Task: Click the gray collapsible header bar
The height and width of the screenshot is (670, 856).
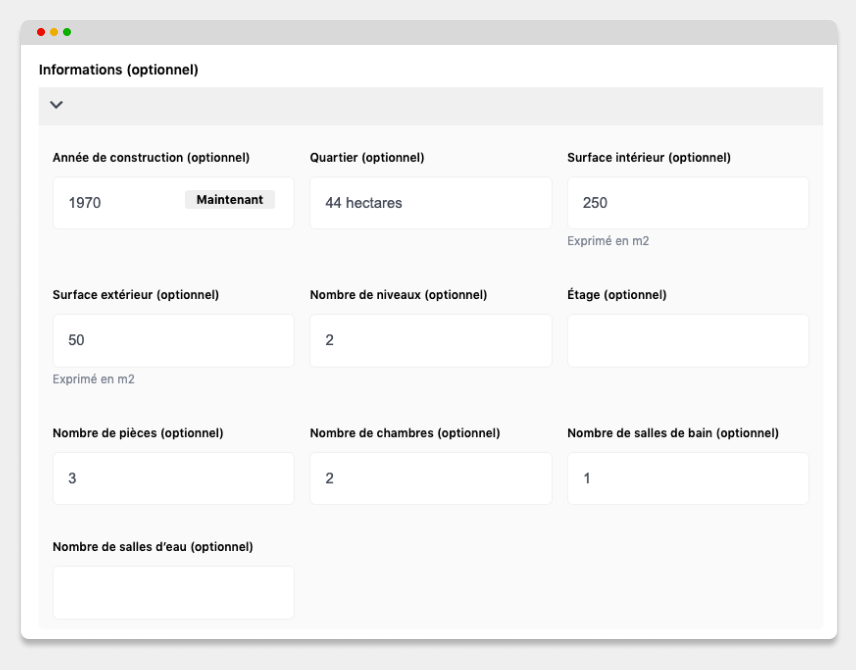Action: 431,106
